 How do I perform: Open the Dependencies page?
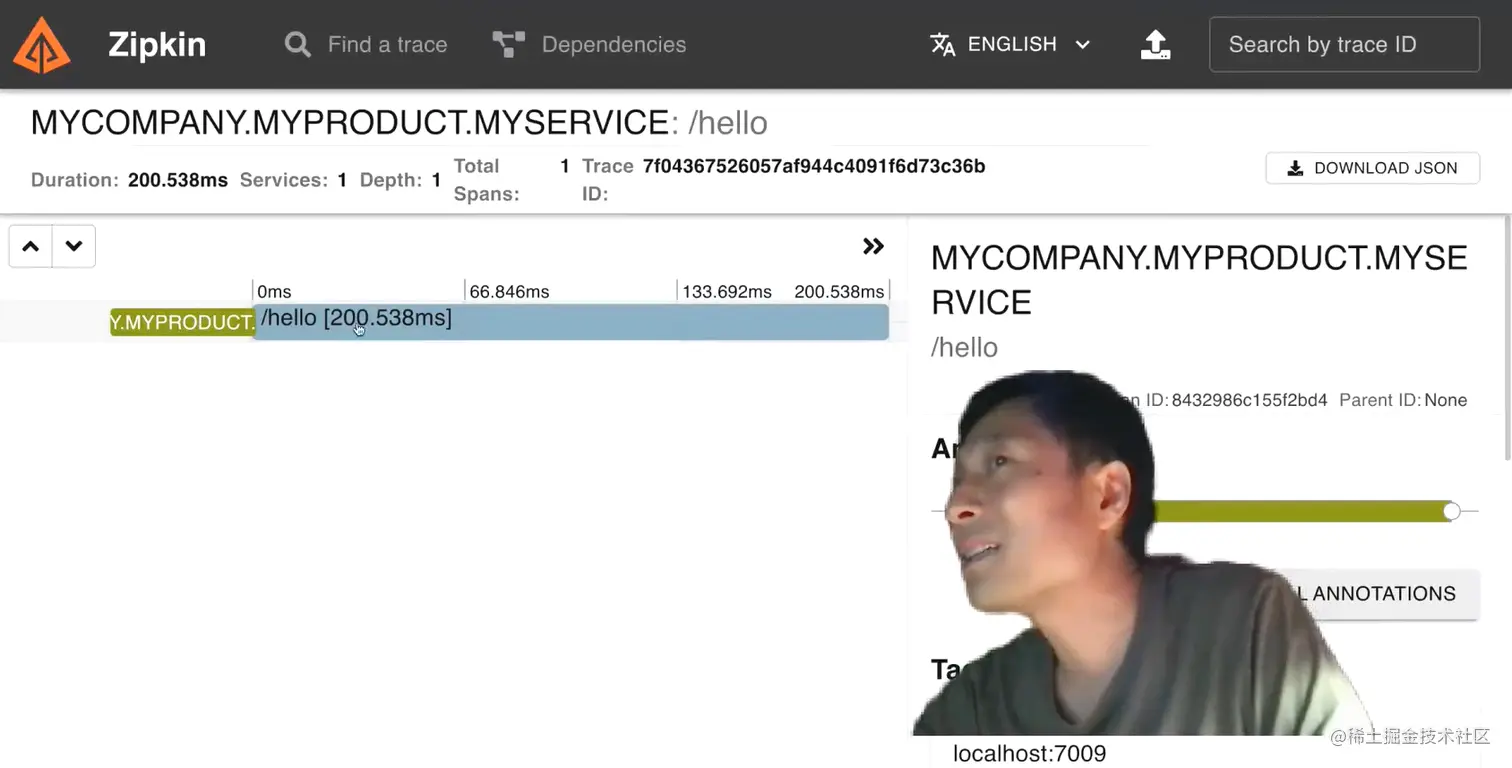coord(589,45)
